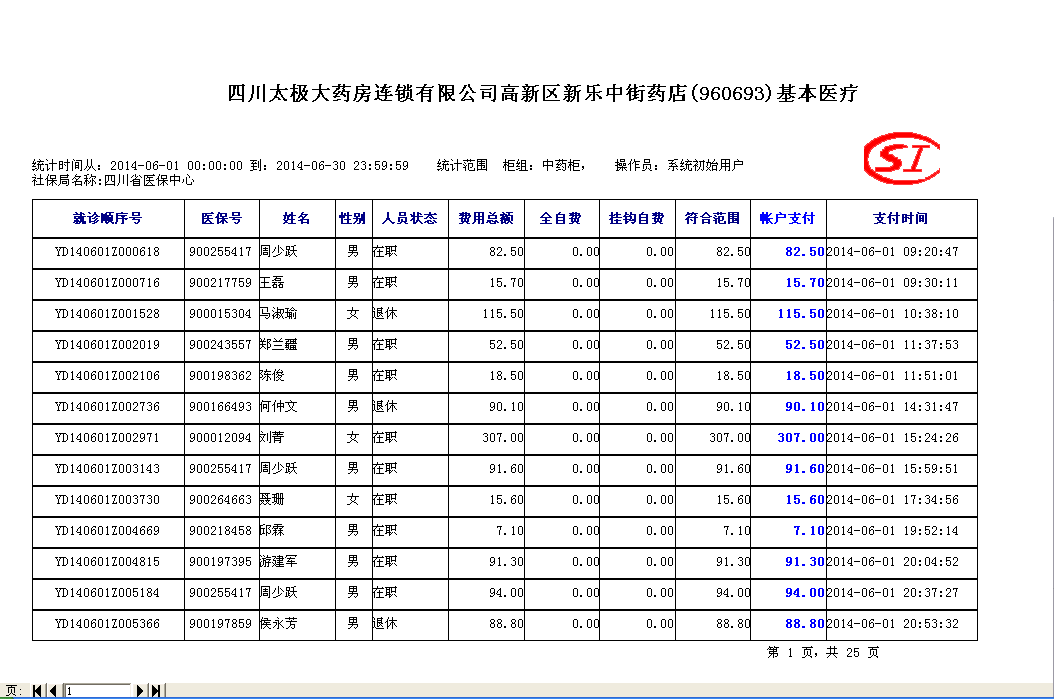Select the name 陈俊
The height and width of the screenshot is (699, 1054).
pyautogui.click(x=272, y=376)
